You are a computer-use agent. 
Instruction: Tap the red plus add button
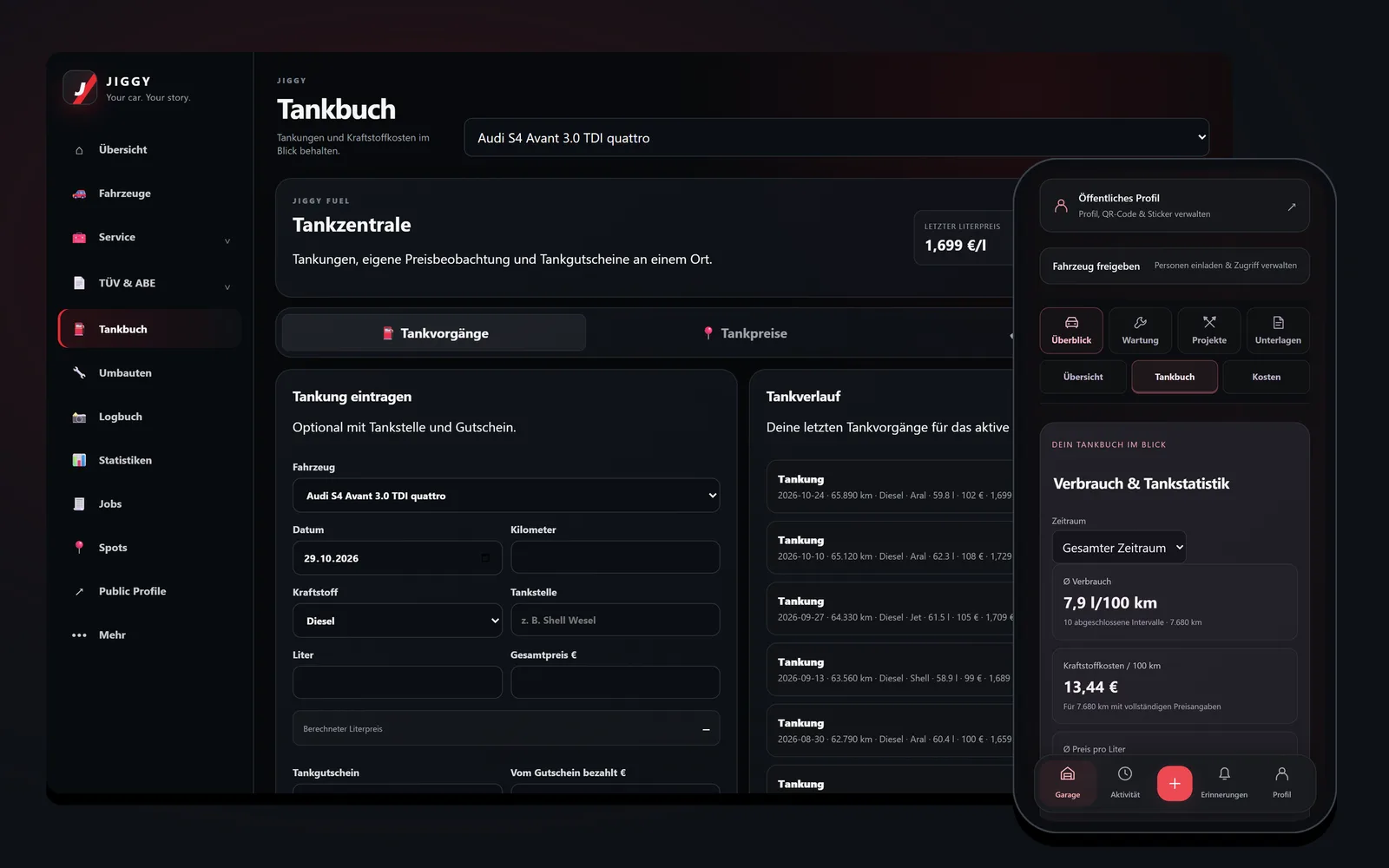1175,783
